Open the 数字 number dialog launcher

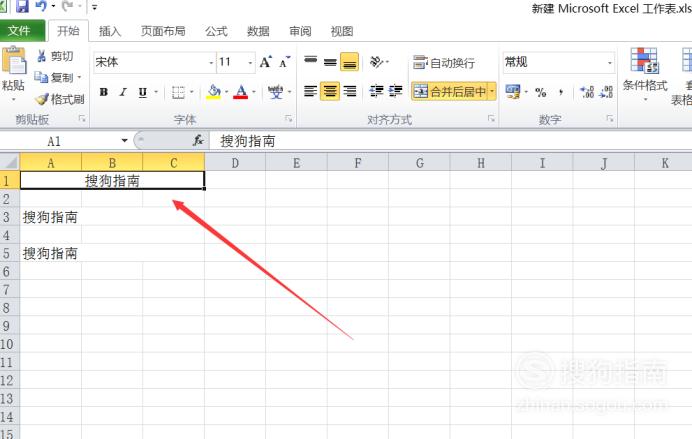tap(610, 119)
